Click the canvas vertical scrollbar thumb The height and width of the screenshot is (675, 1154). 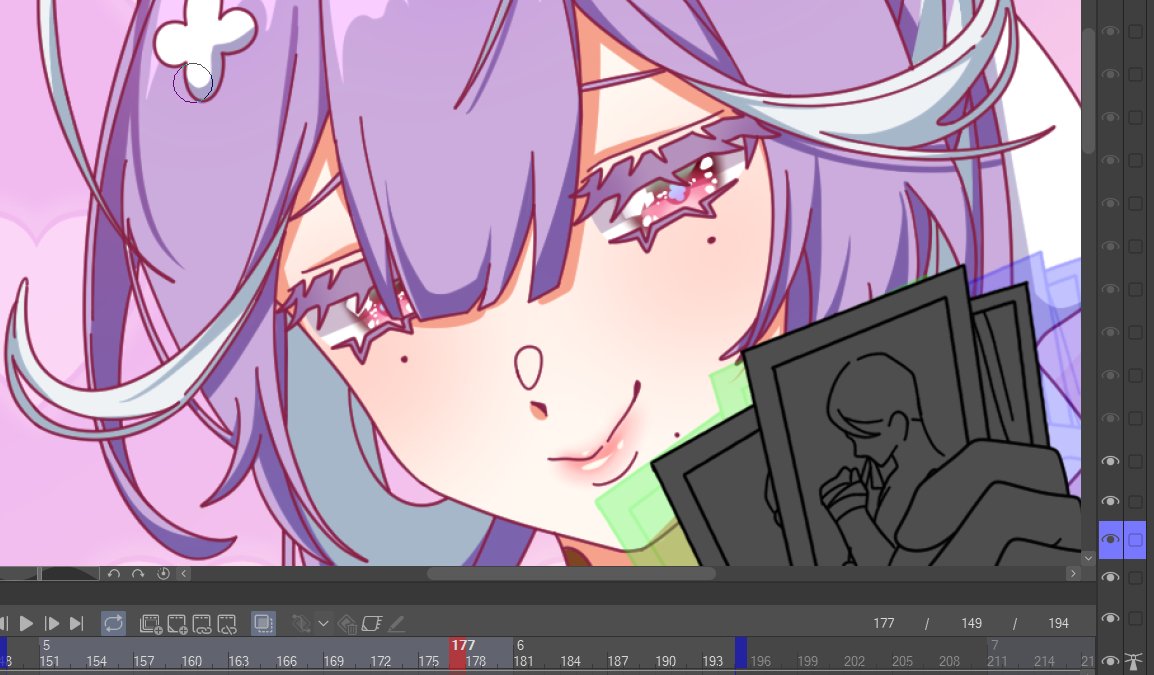pyautogui.click(x=1088, y=91)
